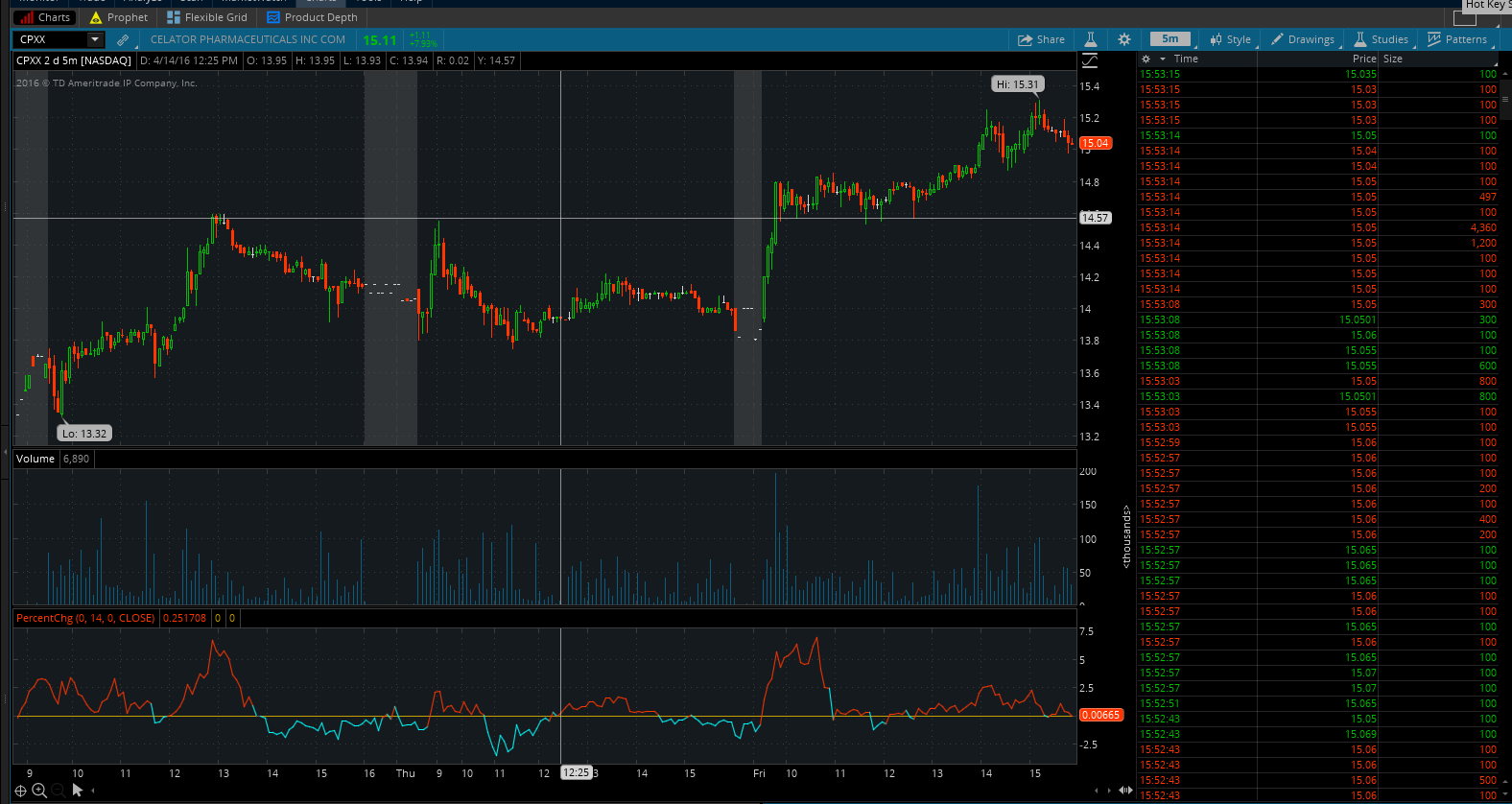Click the Volume value 6,890
Viewport: 1512px width, 804px height.
(x=76, y=459)
